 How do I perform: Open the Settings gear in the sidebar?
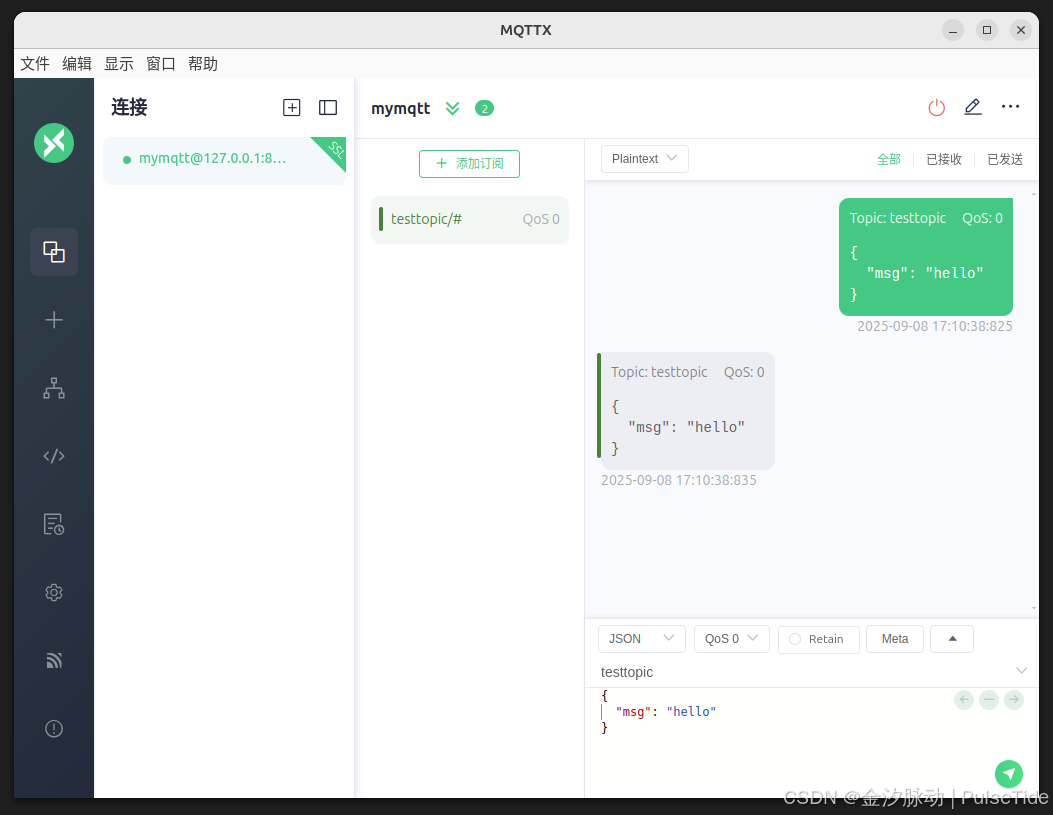coord(54,593)
